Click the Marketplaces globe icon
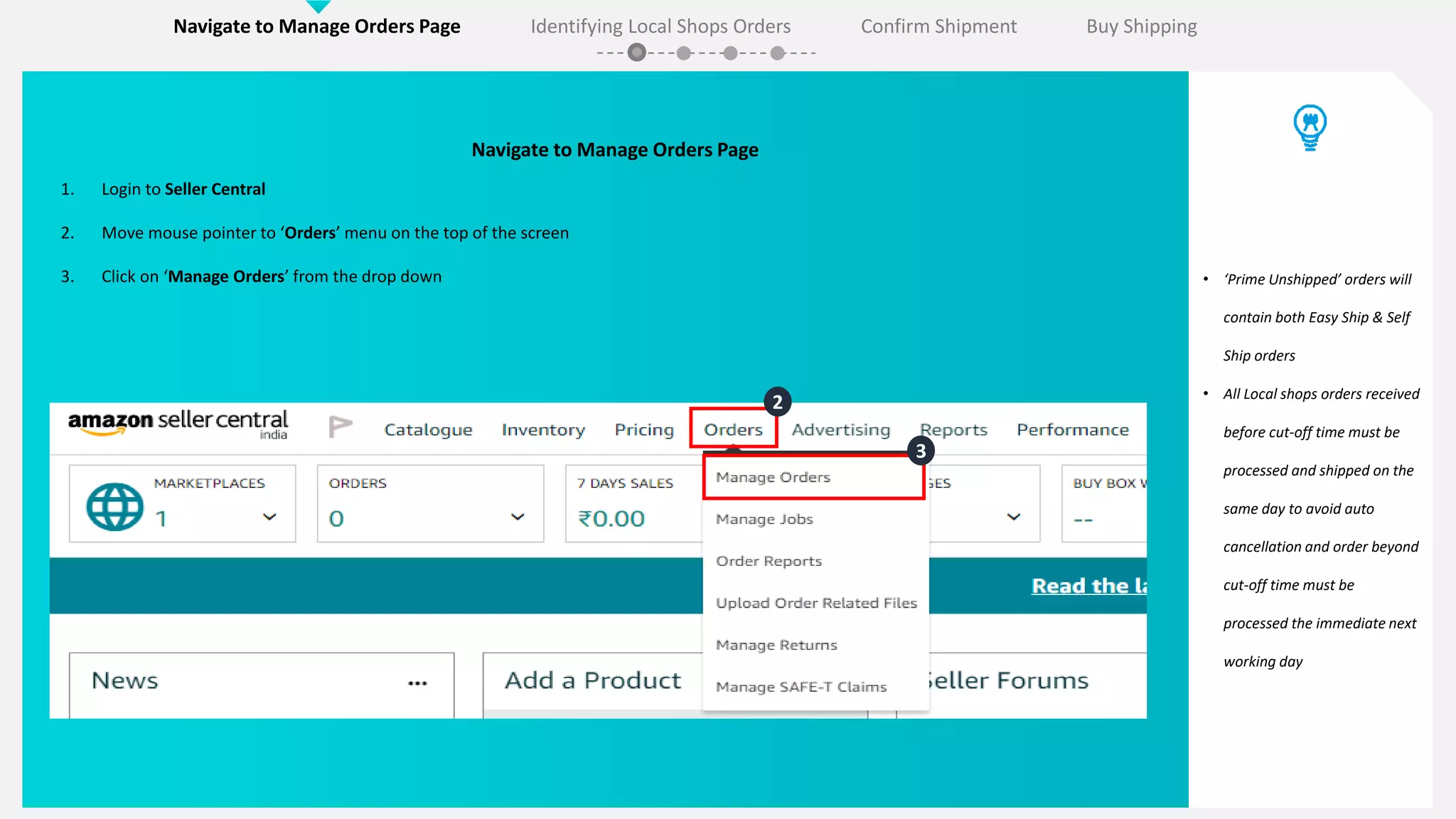 pyautogui.click(x=114, y=506)
